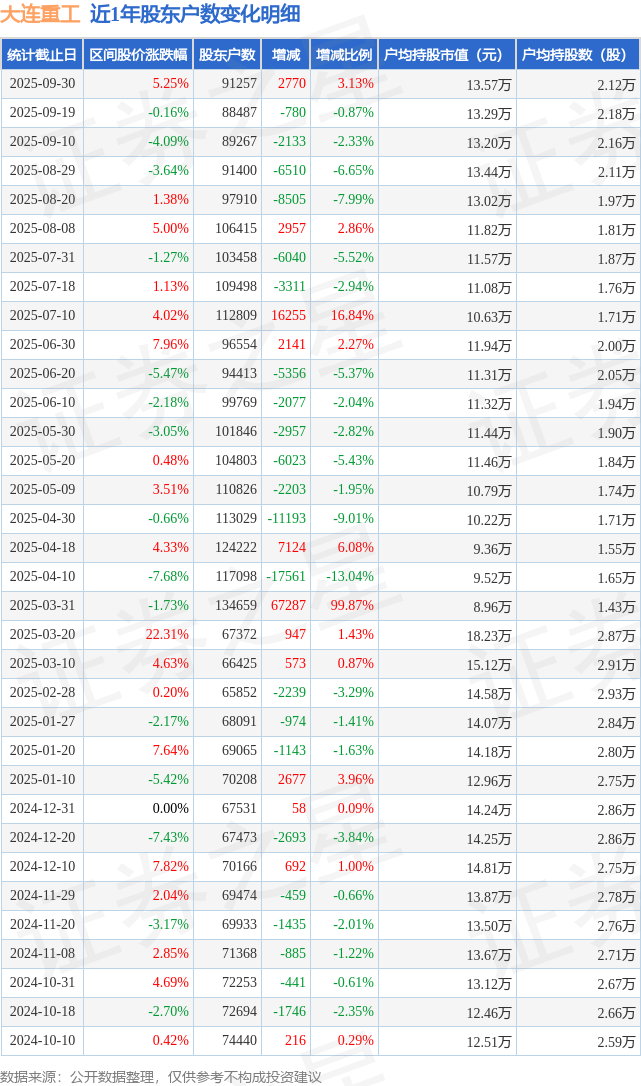Select the 2025-07-10 date cell
This screenshot has height=1086, width=641.
coord(42,316)
